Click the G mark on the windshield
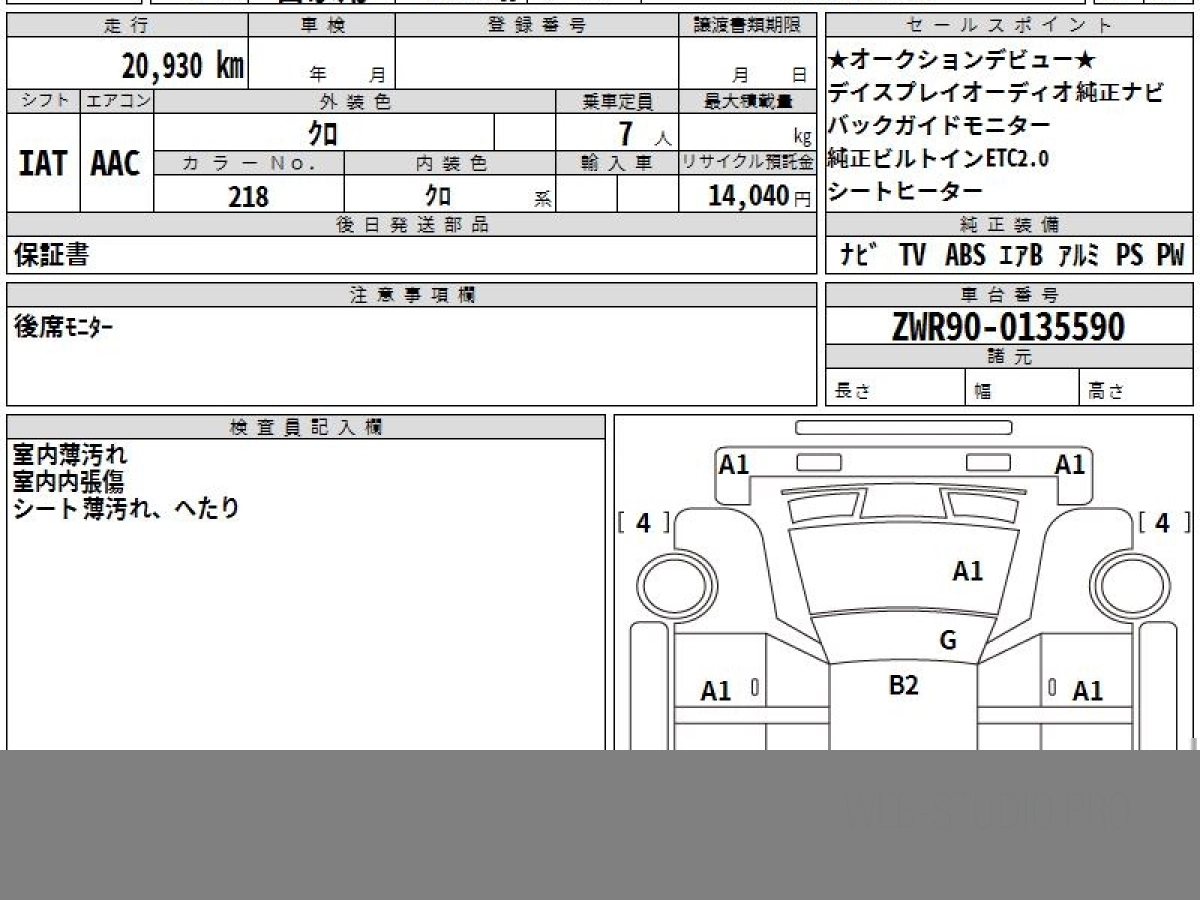The height and width of the screenshot is (900, 1200). [x=948, y=640]
